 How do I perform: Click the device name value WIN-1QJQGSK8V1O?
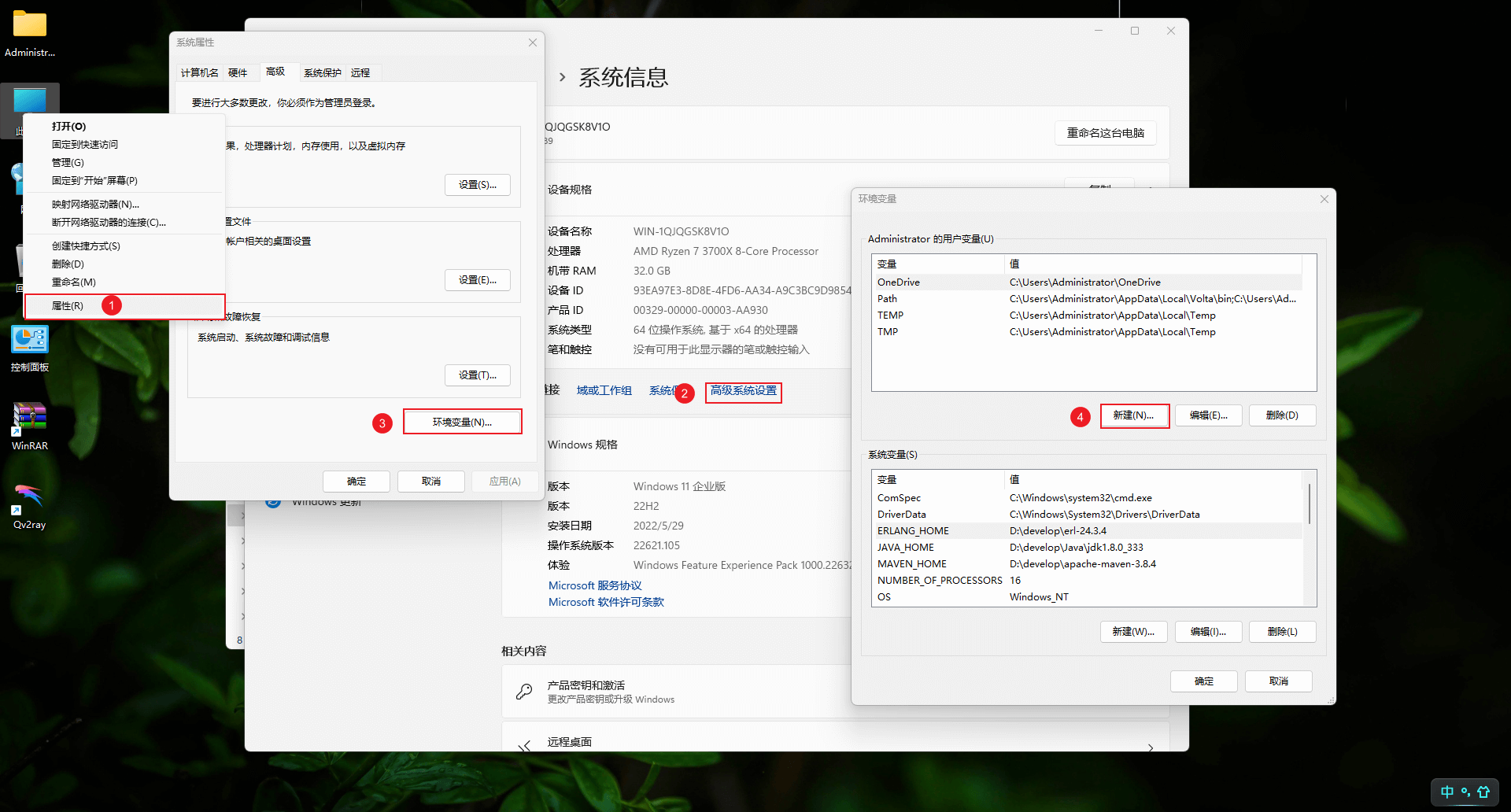(682, 231)
